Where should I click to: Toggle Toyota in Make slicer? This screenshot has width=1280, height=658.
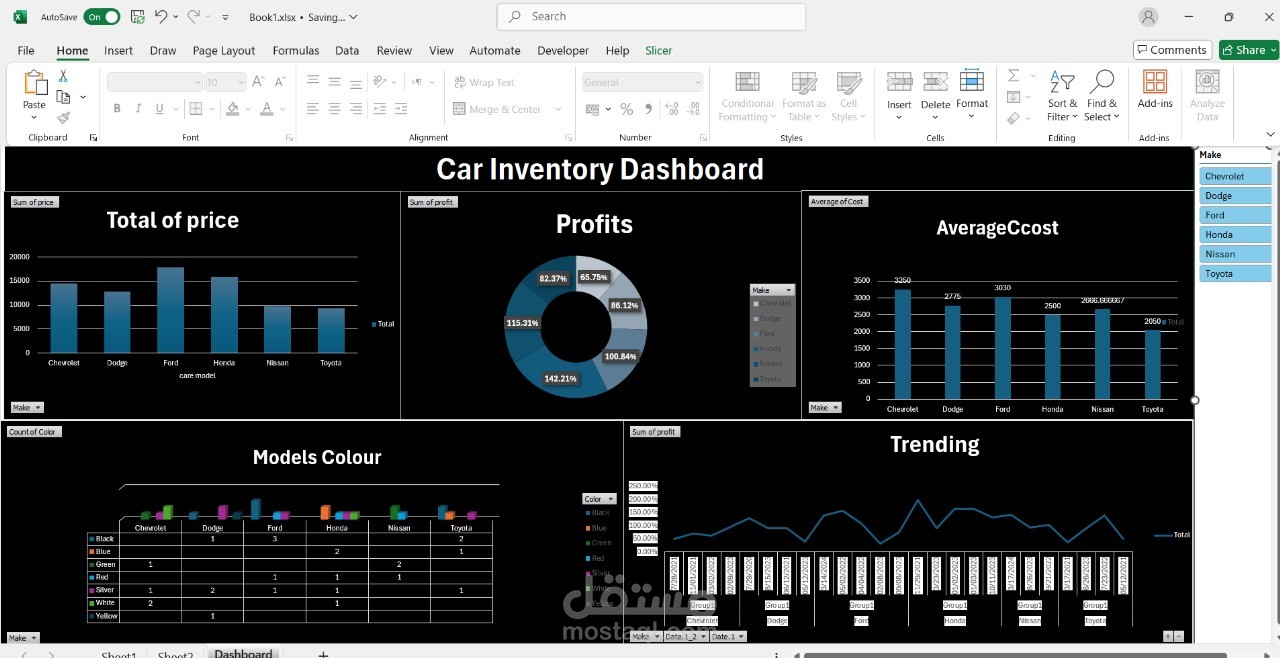click(1235, 274)
